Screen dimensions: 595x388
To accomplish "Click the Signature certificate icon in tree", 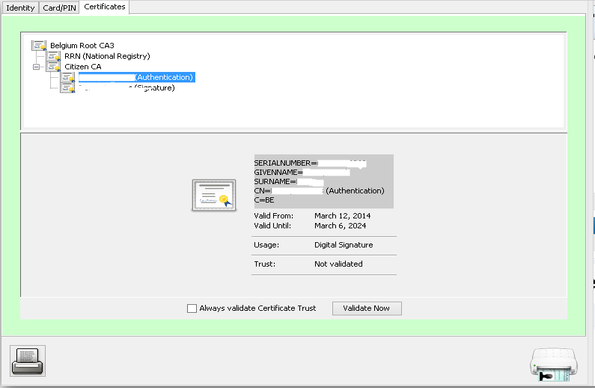I will pos(68,88).
